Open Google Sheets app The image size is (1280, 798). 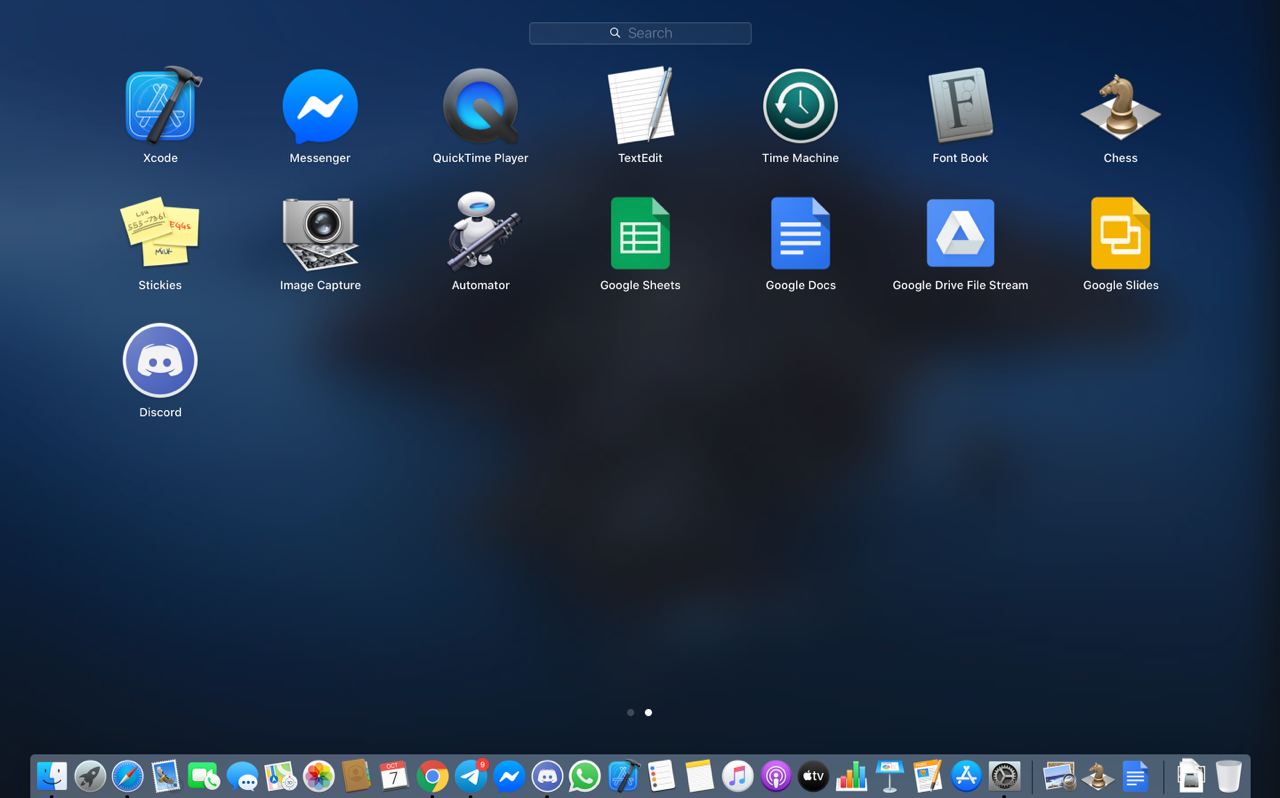pyautogui.click(x=640, y=233)
